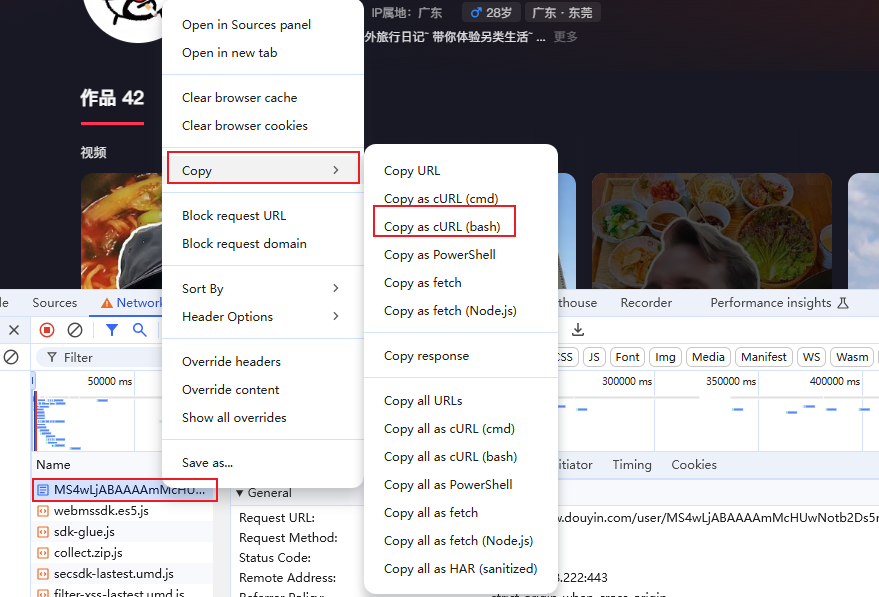The image size is (879, 597).
Task: Clear the network log
Action: (75, 330)
